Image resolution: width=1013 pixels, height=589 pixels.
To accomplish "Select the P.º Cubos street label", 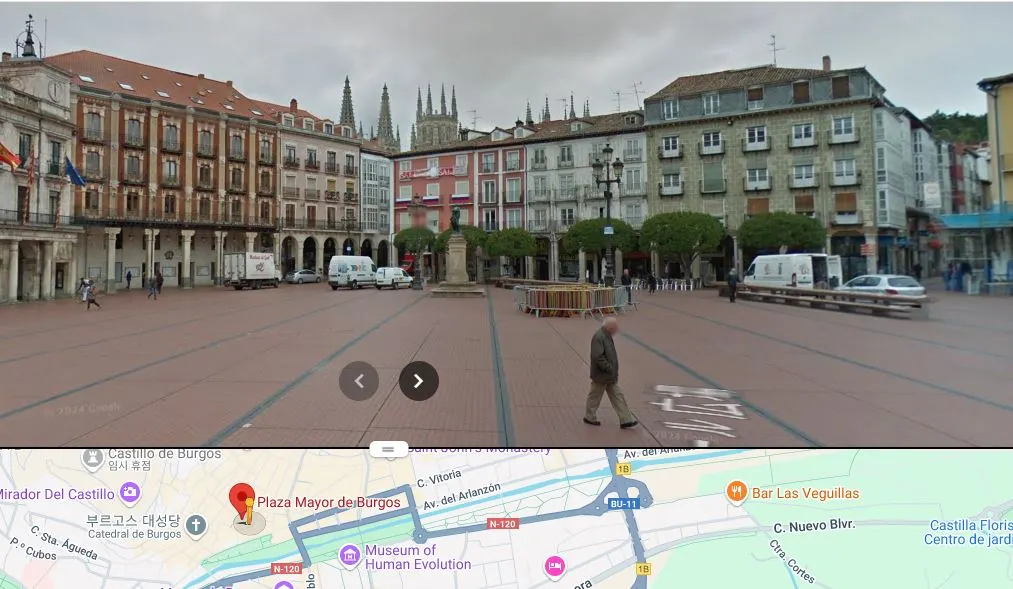I will point(33,550).
